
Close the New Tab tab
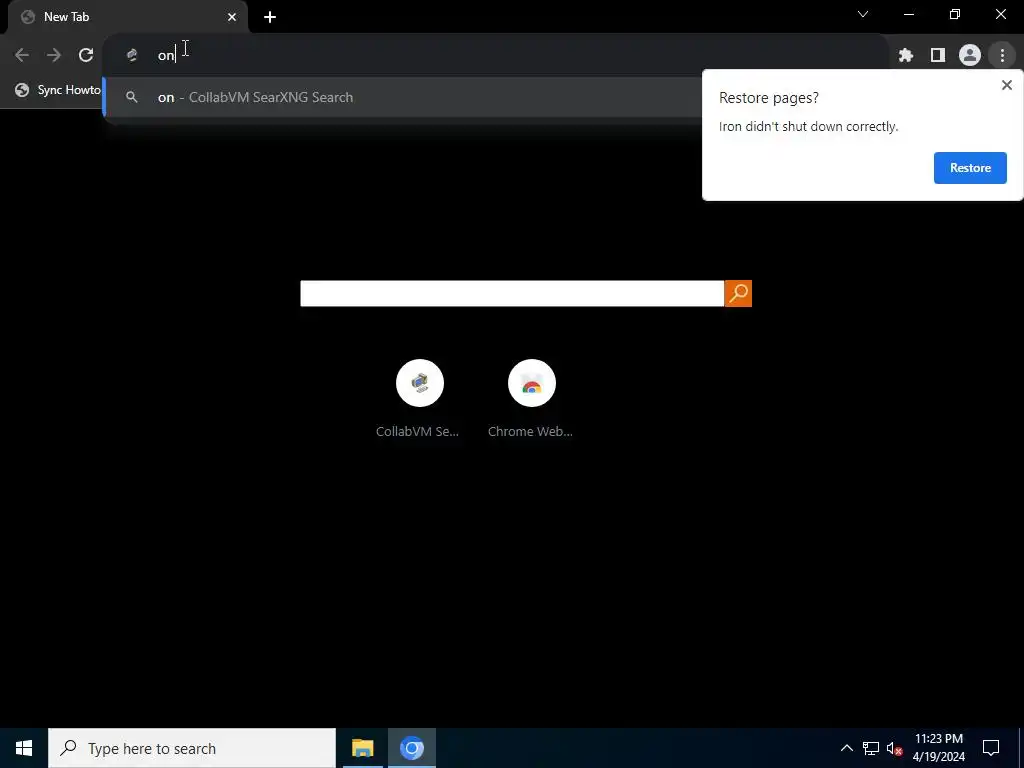point(232,17)
